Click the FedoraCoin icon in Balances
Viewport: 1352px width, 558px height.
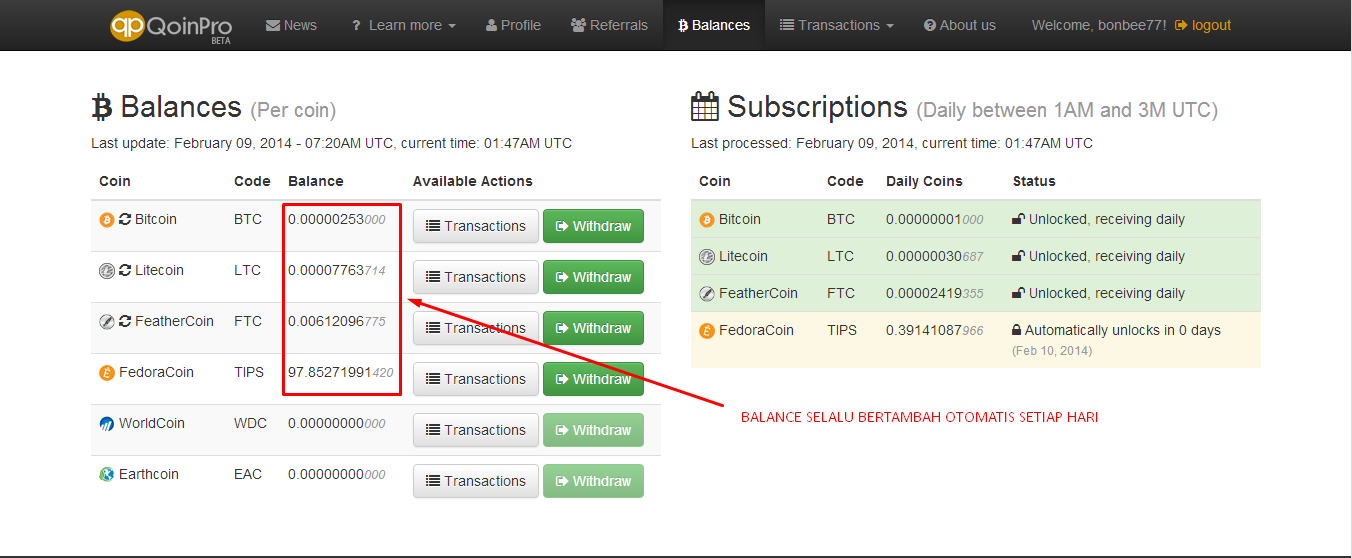click(107, 372)
